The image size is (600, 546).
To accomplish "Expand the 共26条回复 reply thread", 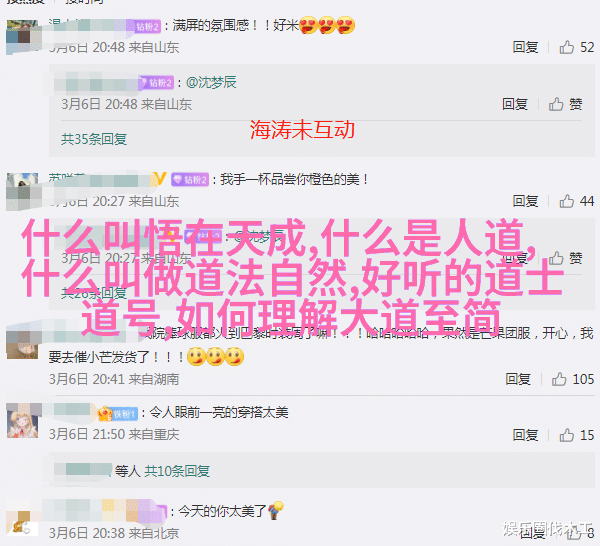I will pyautogui.click(x=94, y=293).
